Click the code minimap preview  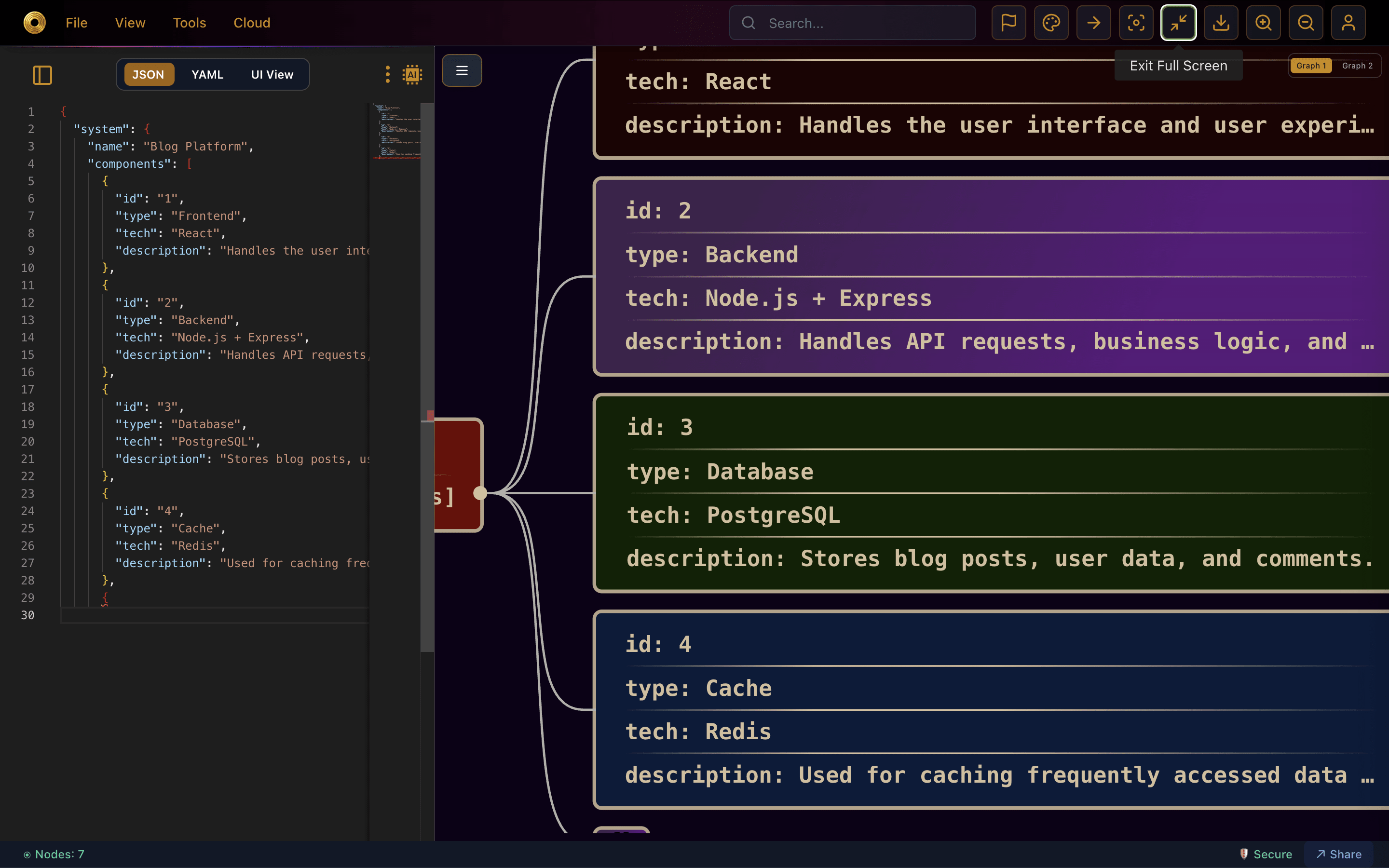click(396, 131)
